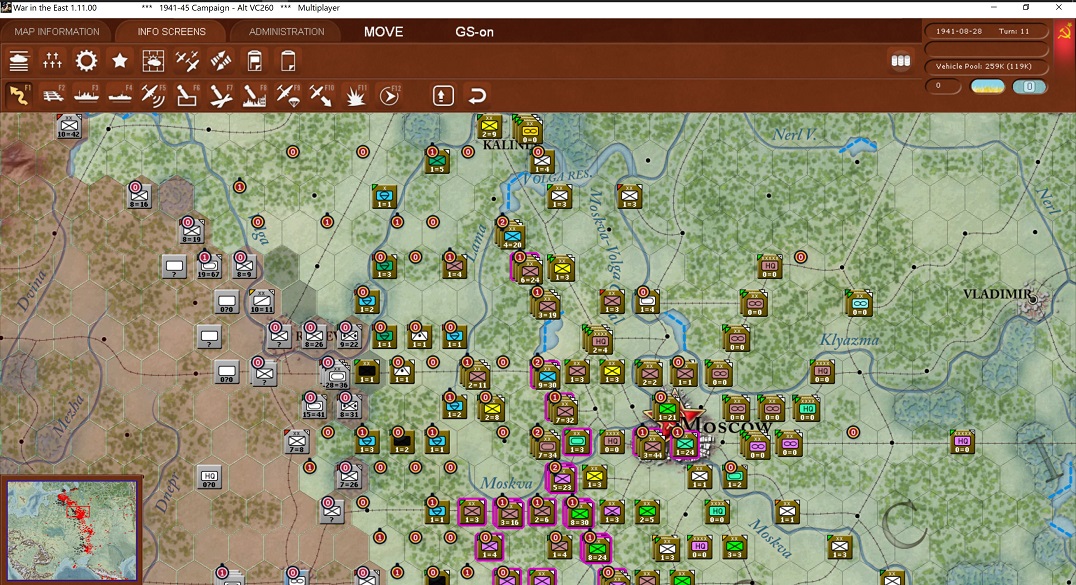Select the green unit labeled 8=30
1076x585 pixels.
(579, 514)
